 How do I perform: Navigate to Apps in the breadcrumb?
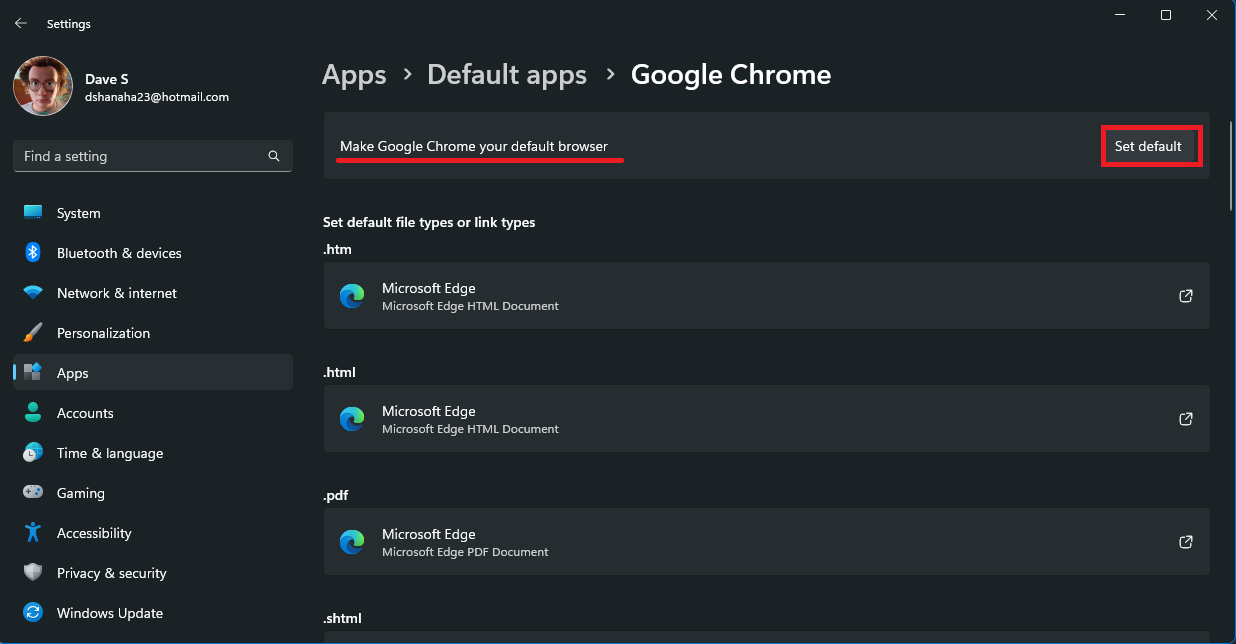pyautogui.click(x=354, y=74)
